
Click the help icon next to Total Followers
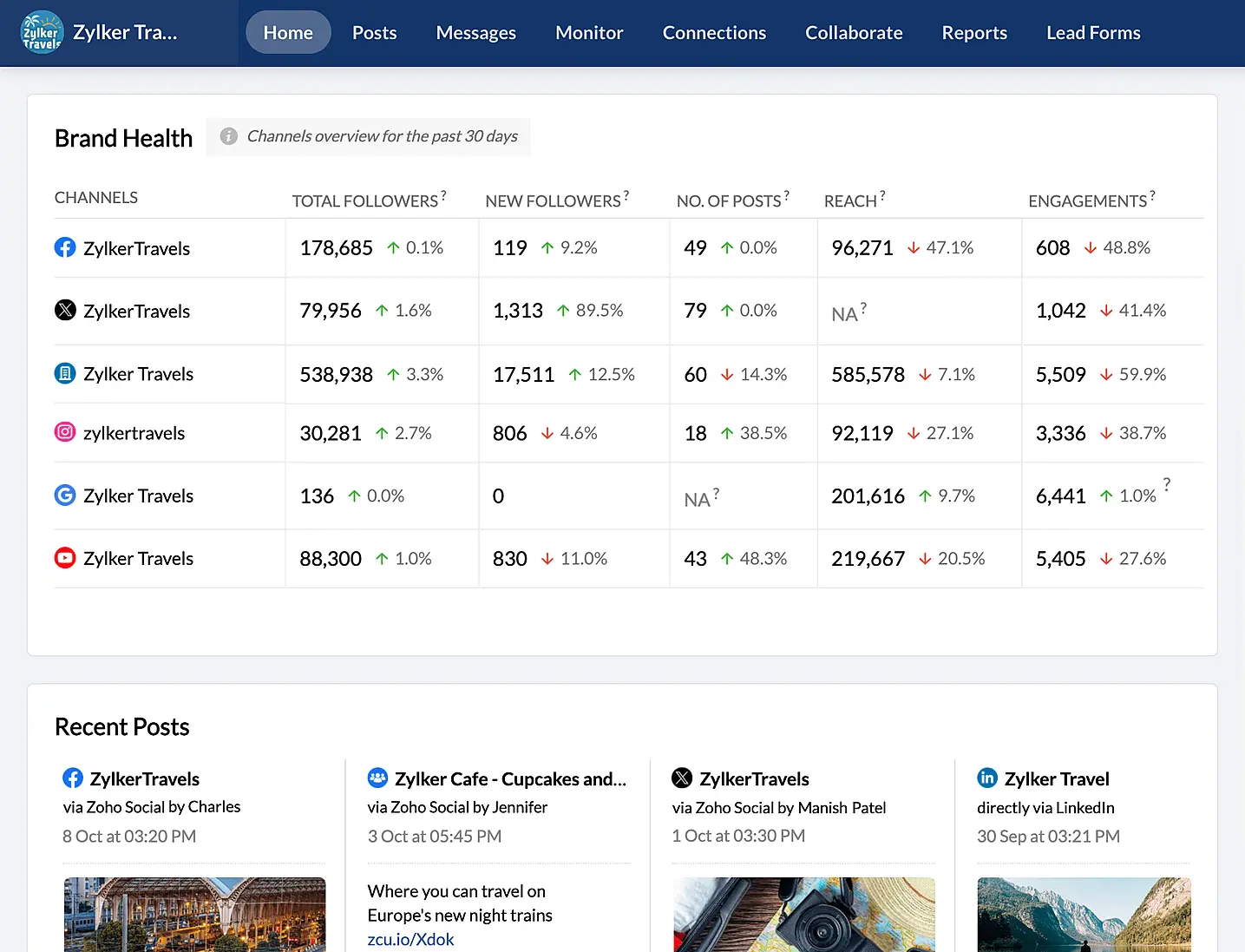pos(443,194)
